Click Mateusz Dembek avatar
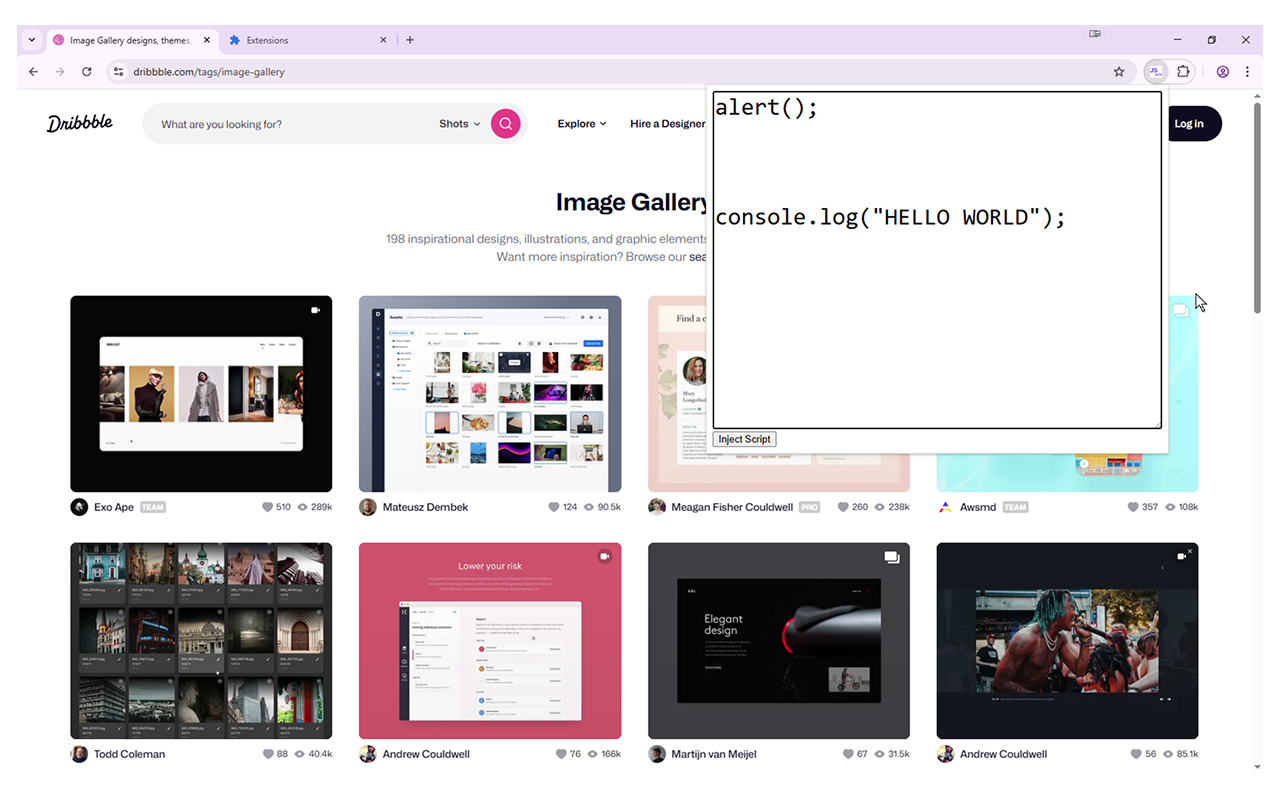This screenshot has width=1280, height=800. [368, 507]
